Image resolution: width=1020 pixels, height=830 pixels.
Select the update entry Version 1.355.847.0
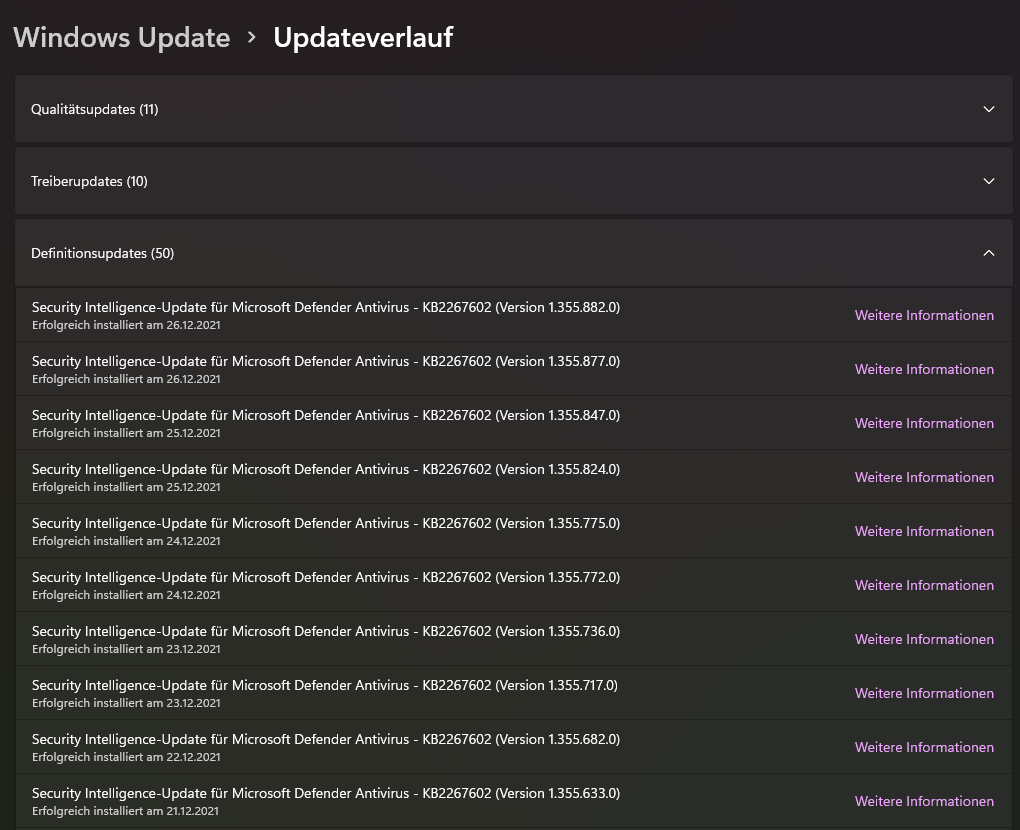[514, 423]
